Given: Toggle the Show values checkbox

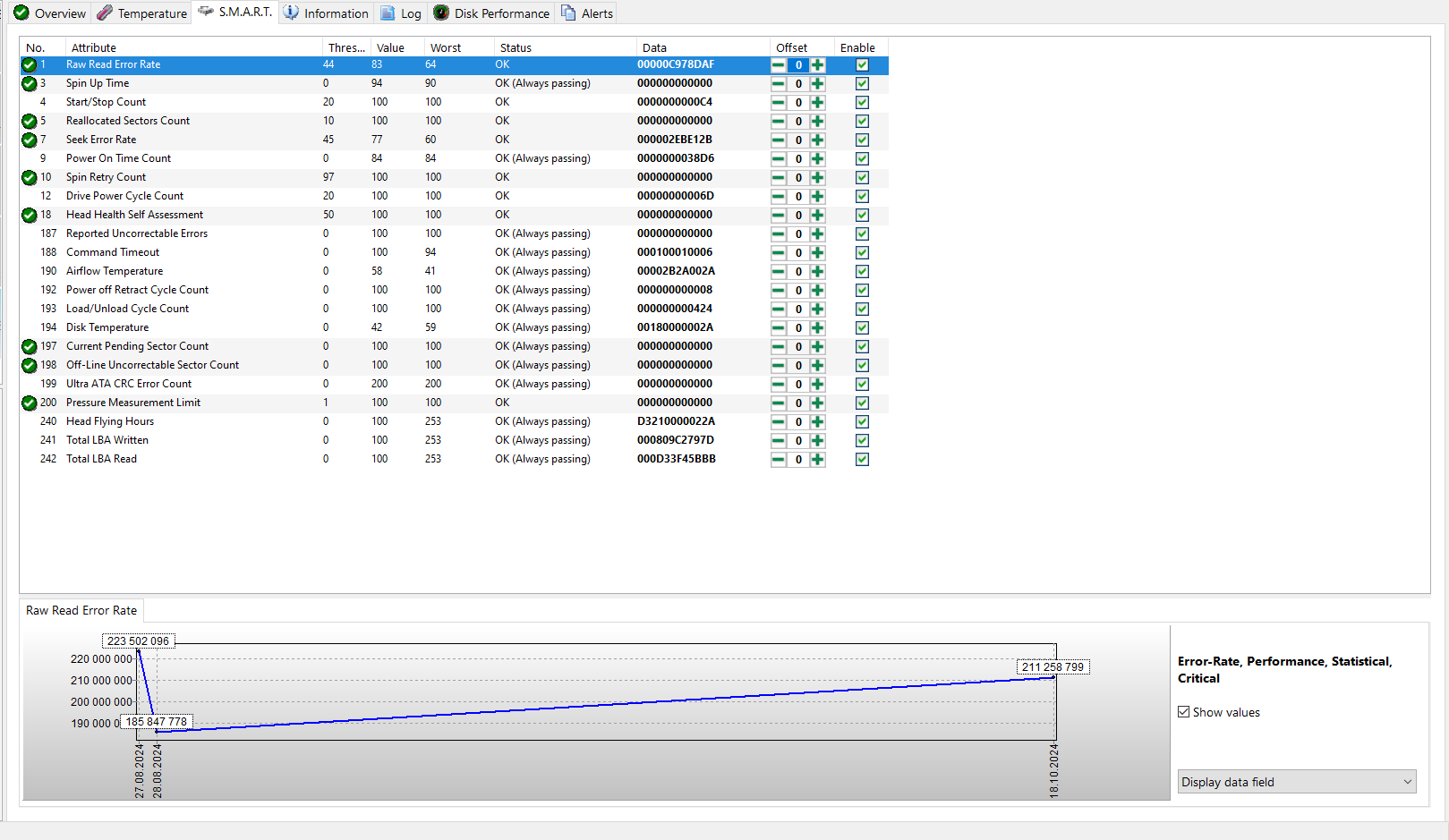Looking at the screenshot, I should [x=1184, y=712].
